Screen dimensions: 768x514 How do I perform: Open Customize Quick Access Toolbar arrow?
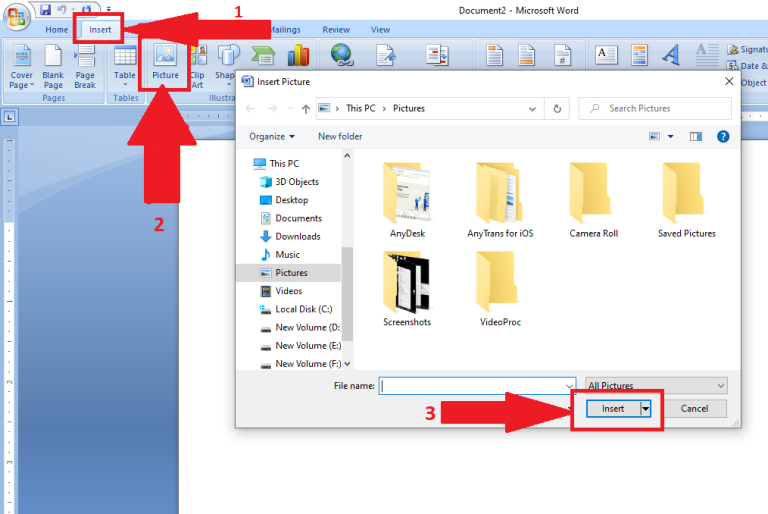(x=108, y=9)
